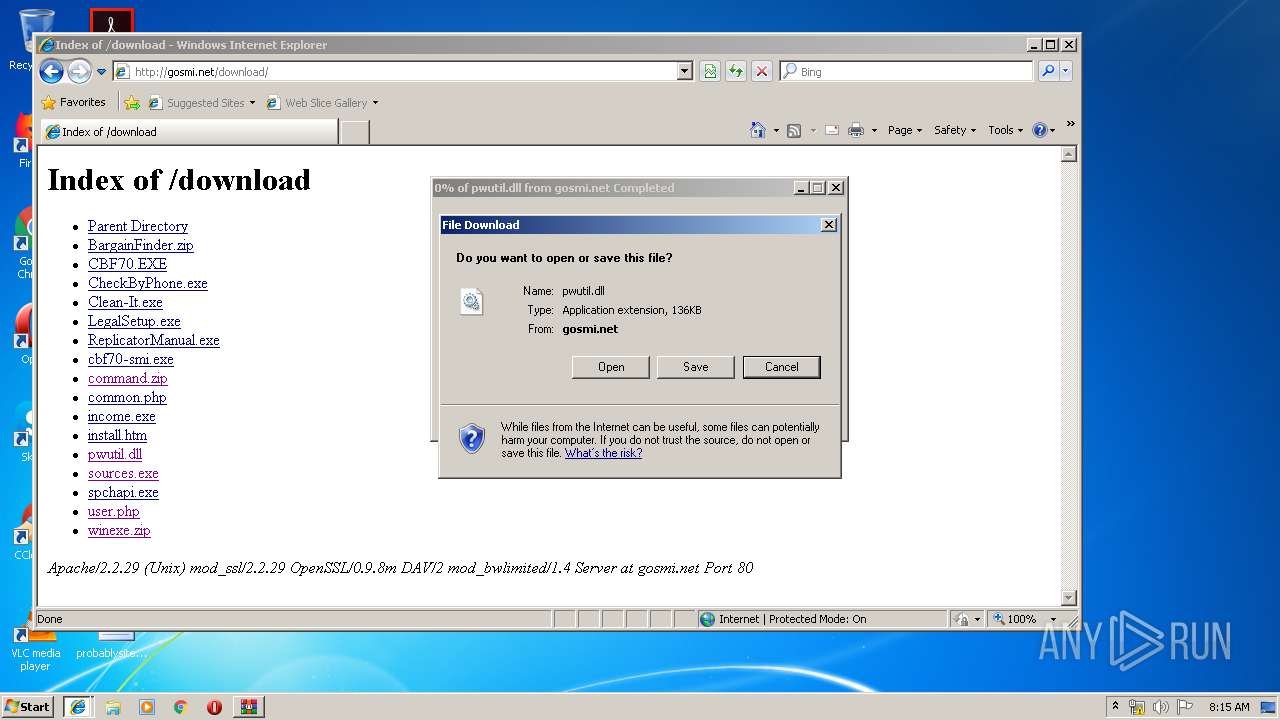Click the Home page icon
The height and width of the screenshot is (720, 1280).
point(757,130)
